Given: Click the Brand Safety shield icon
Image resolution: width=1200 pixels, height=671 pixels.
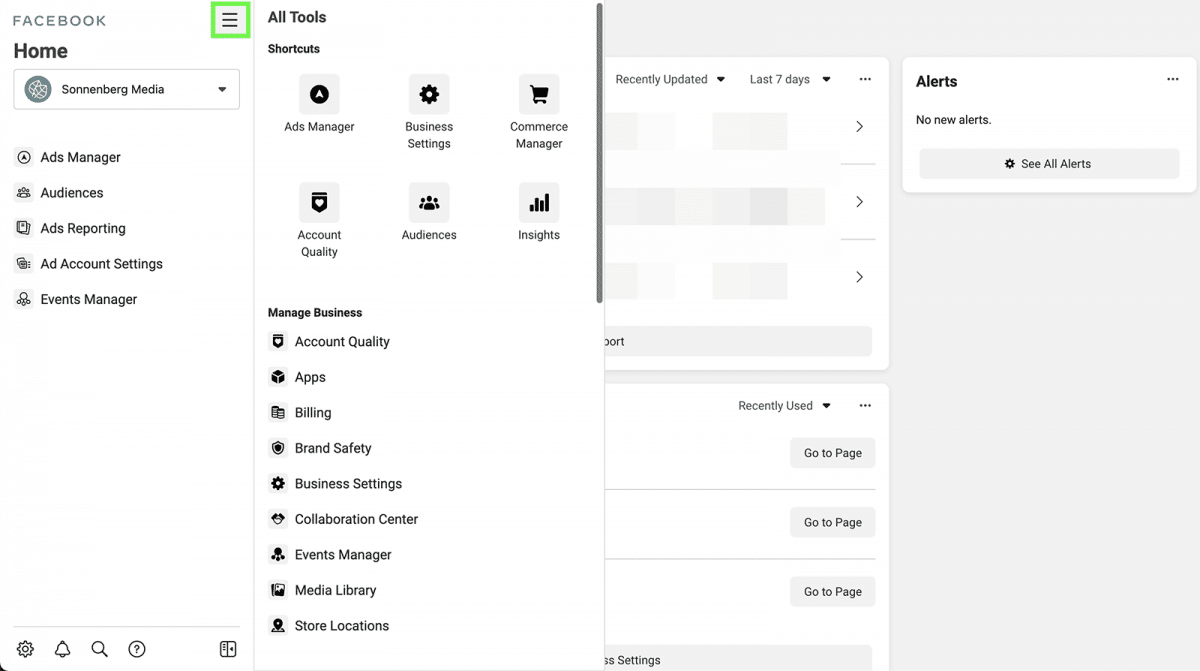Looking at the screenshot, I should (x=278, y=448).
